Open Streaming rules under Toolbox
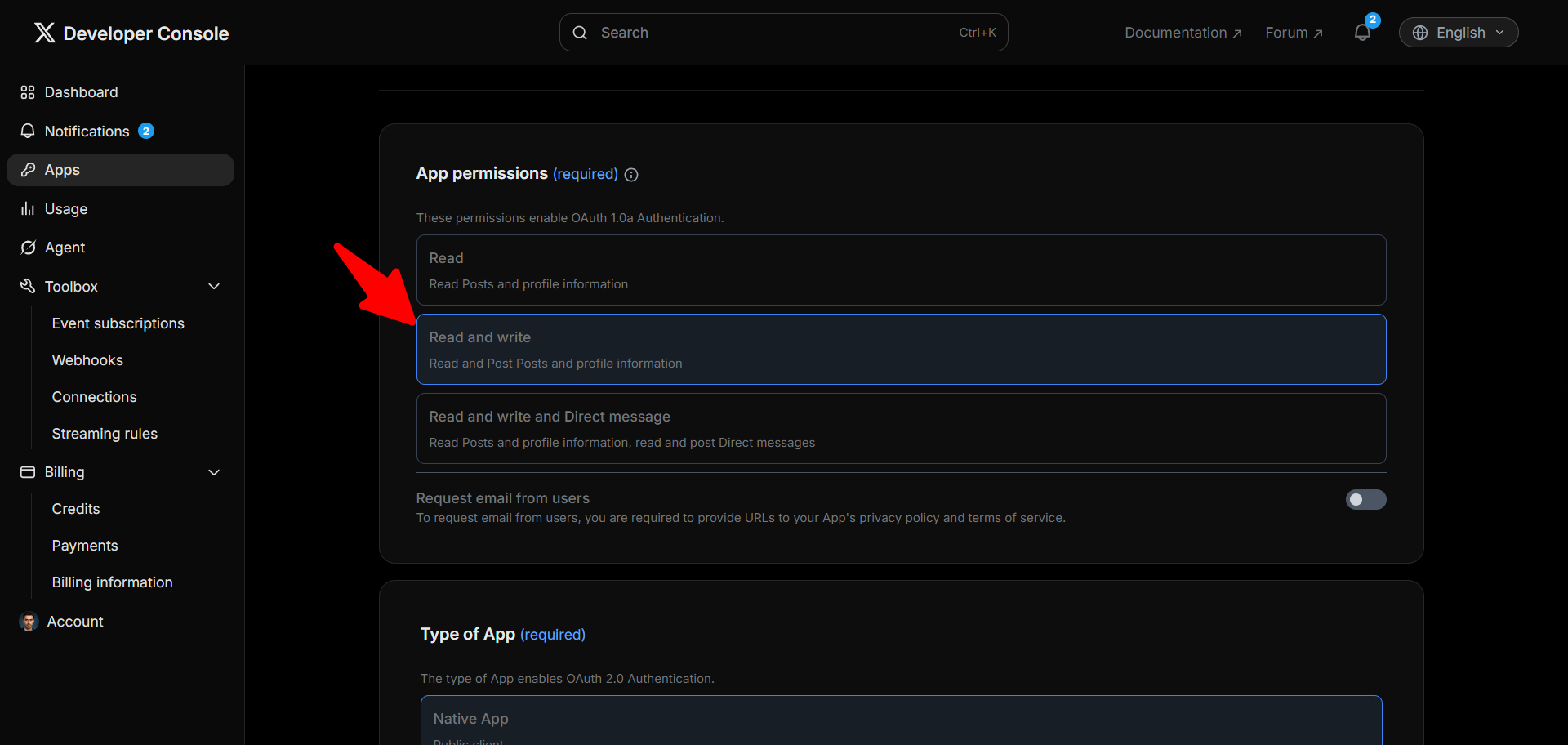This screenshot has height=745, width=1568. click(105, 434)
